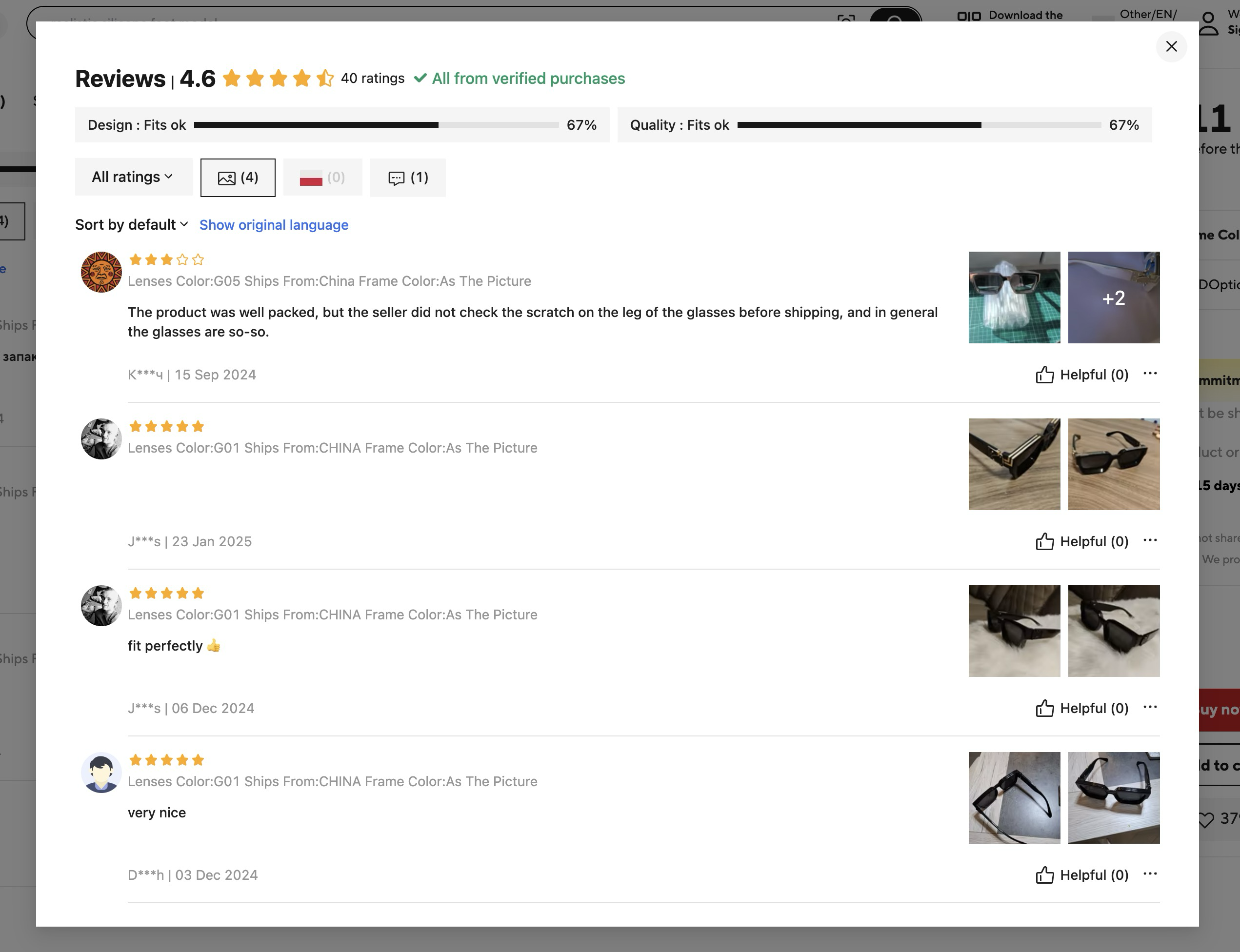Image resolution: width=1240 pixels, height=952 pixels.
Task: Mark K***ч review as Helpful
Action: (x=1082, y=375)
